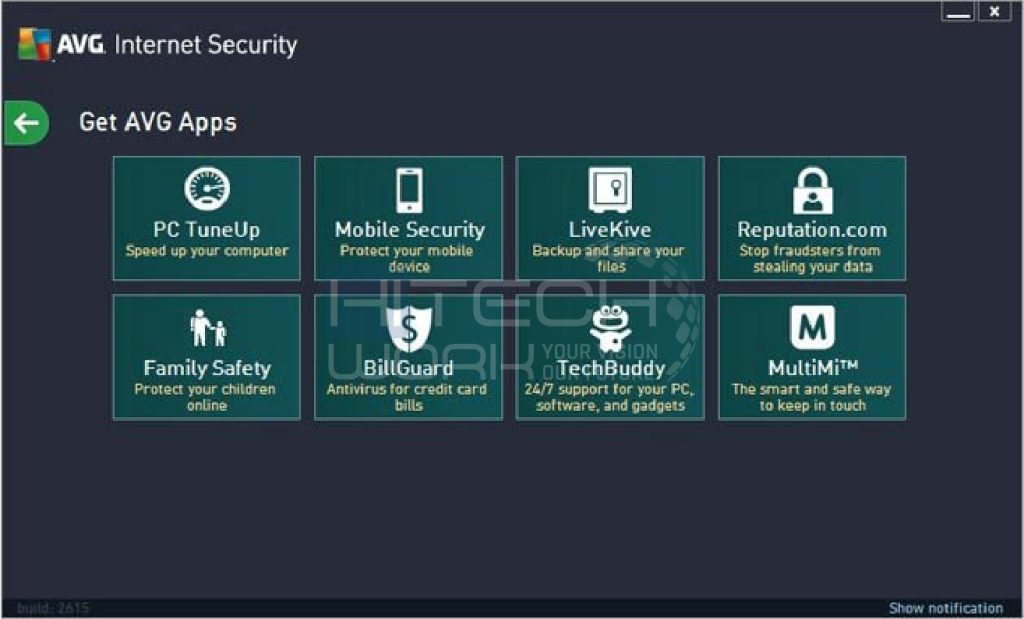Click the 'Internet Security' product title
Screen dimensions: 1024x619
tap(206, 44)
